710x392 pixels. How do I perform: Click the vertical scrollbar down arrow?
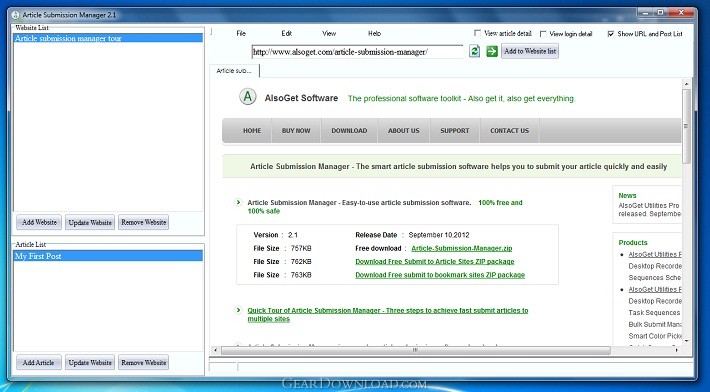tap(686, 340)
